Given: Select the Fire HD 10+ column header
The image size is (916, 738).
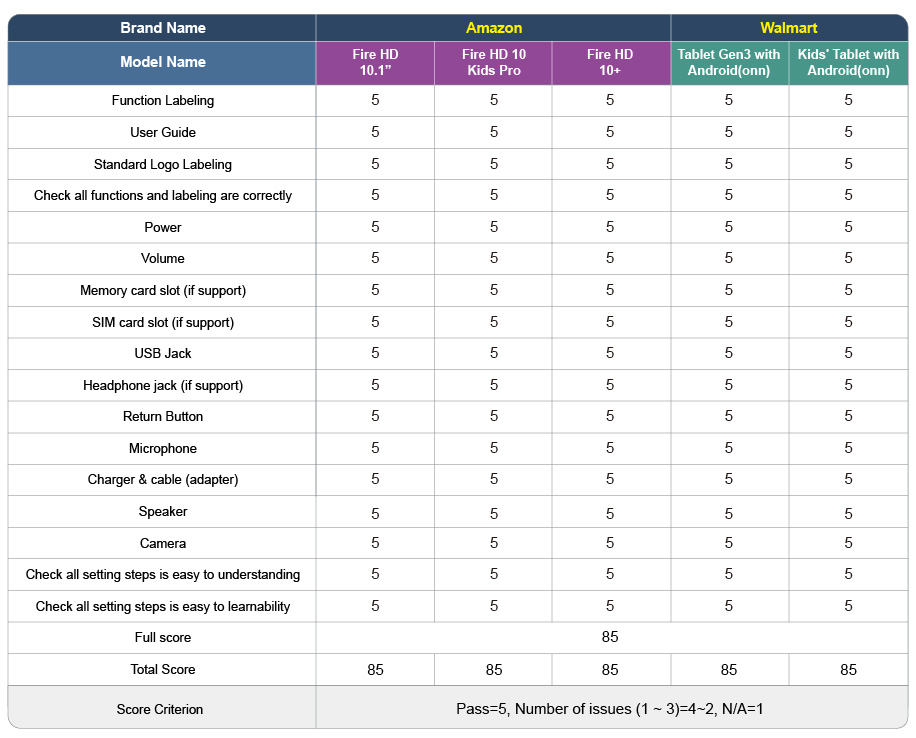Looking at the screenshot, I should click(610, 63).
